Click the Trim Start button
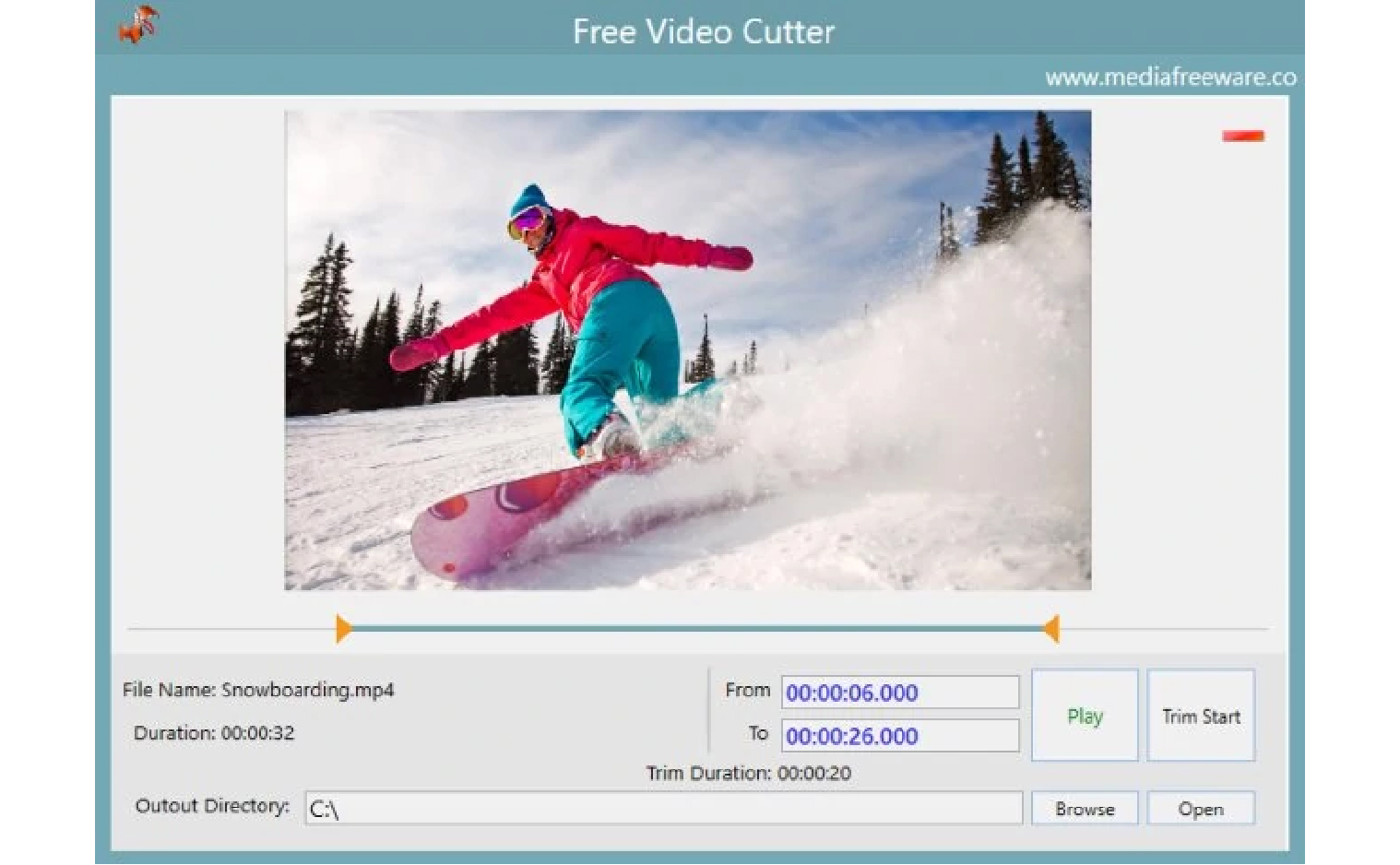1400x865 pixels. pos(1201,716)
